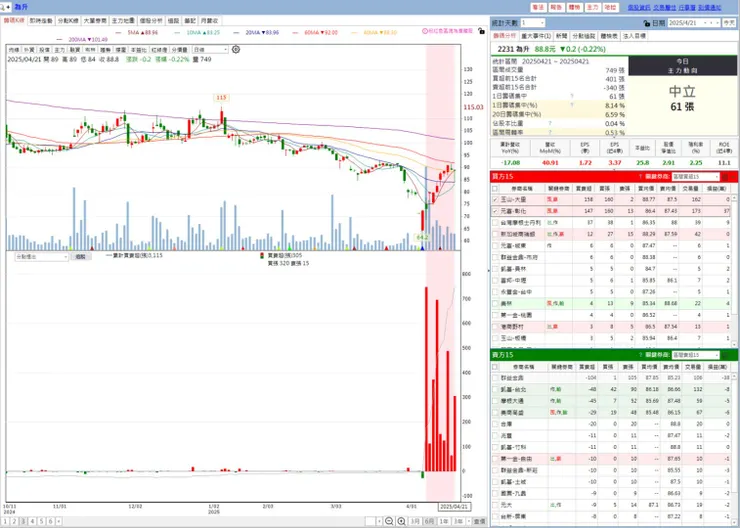Click the question mark next to 佔股本比重
Screen dimensions: 740x528
point(550,124)
